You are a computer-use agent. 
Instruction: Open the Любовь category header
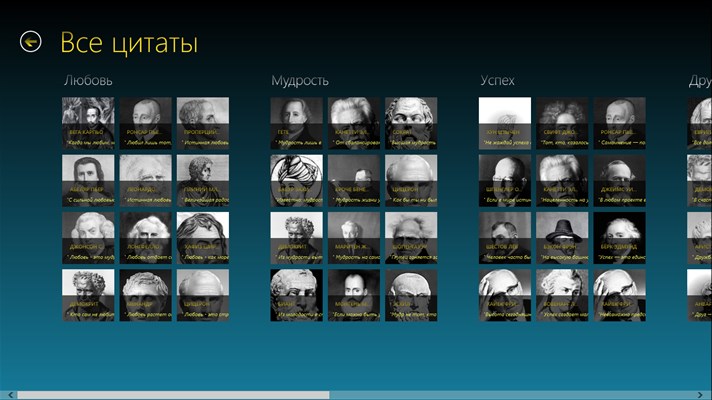88,80
